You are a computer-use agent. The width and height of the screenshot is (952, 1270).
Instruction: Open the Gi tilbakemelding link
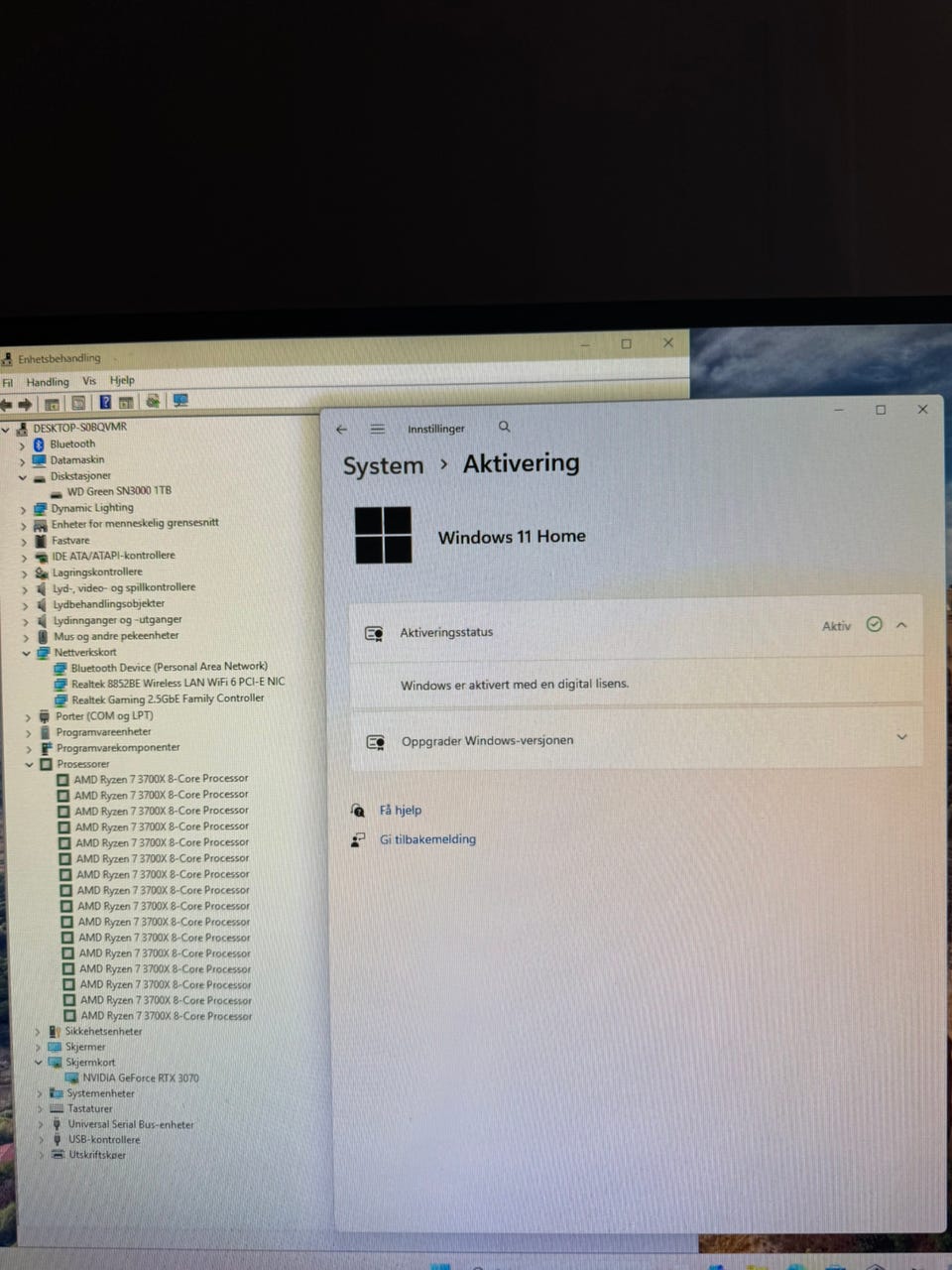(427, 839)
